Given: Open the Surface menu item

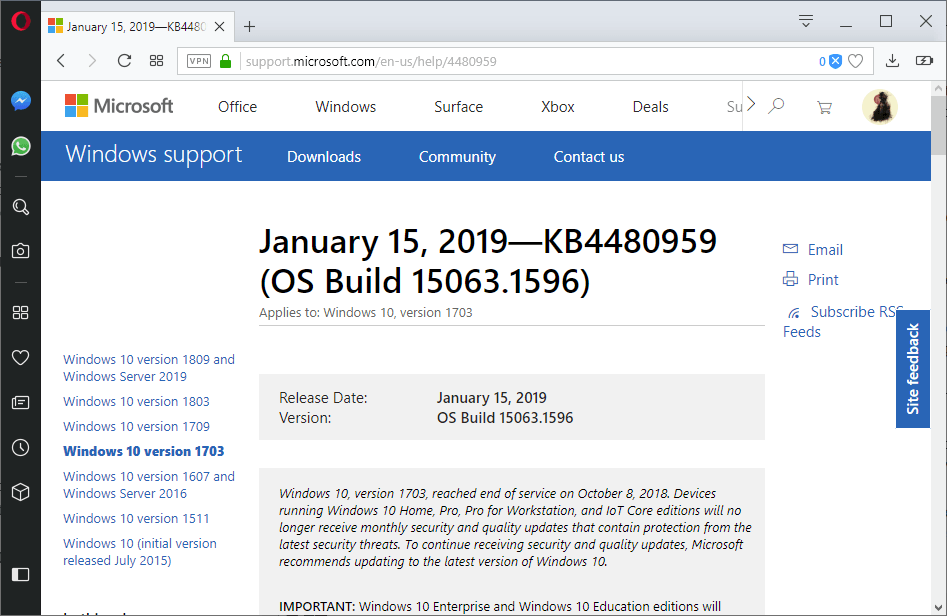Looking at the screenshot, I should pyautogui.click(x=458, y=107).
